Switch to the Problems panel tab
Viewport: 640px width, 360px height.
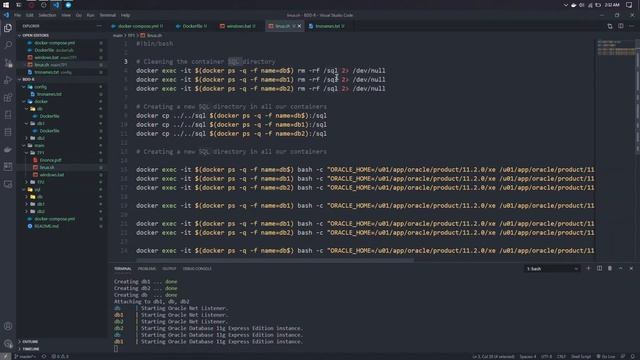[x=147, y=269]
